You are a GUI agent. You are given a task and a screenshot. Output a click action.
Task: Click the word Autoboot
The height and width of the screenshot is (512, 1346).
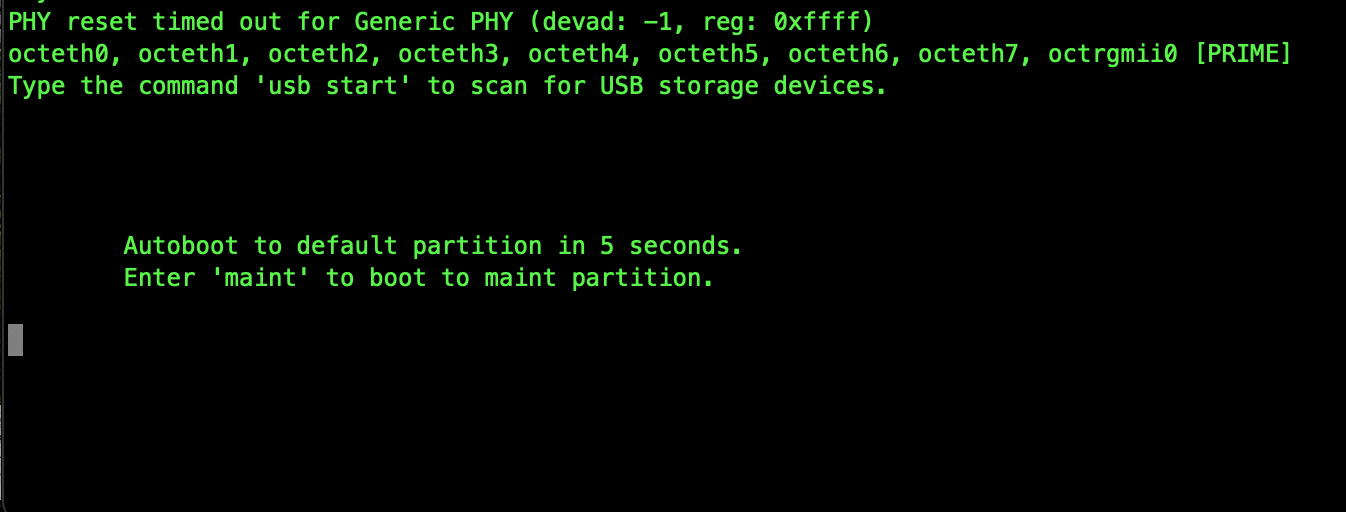pyautogui.click(x=181, y=246)
